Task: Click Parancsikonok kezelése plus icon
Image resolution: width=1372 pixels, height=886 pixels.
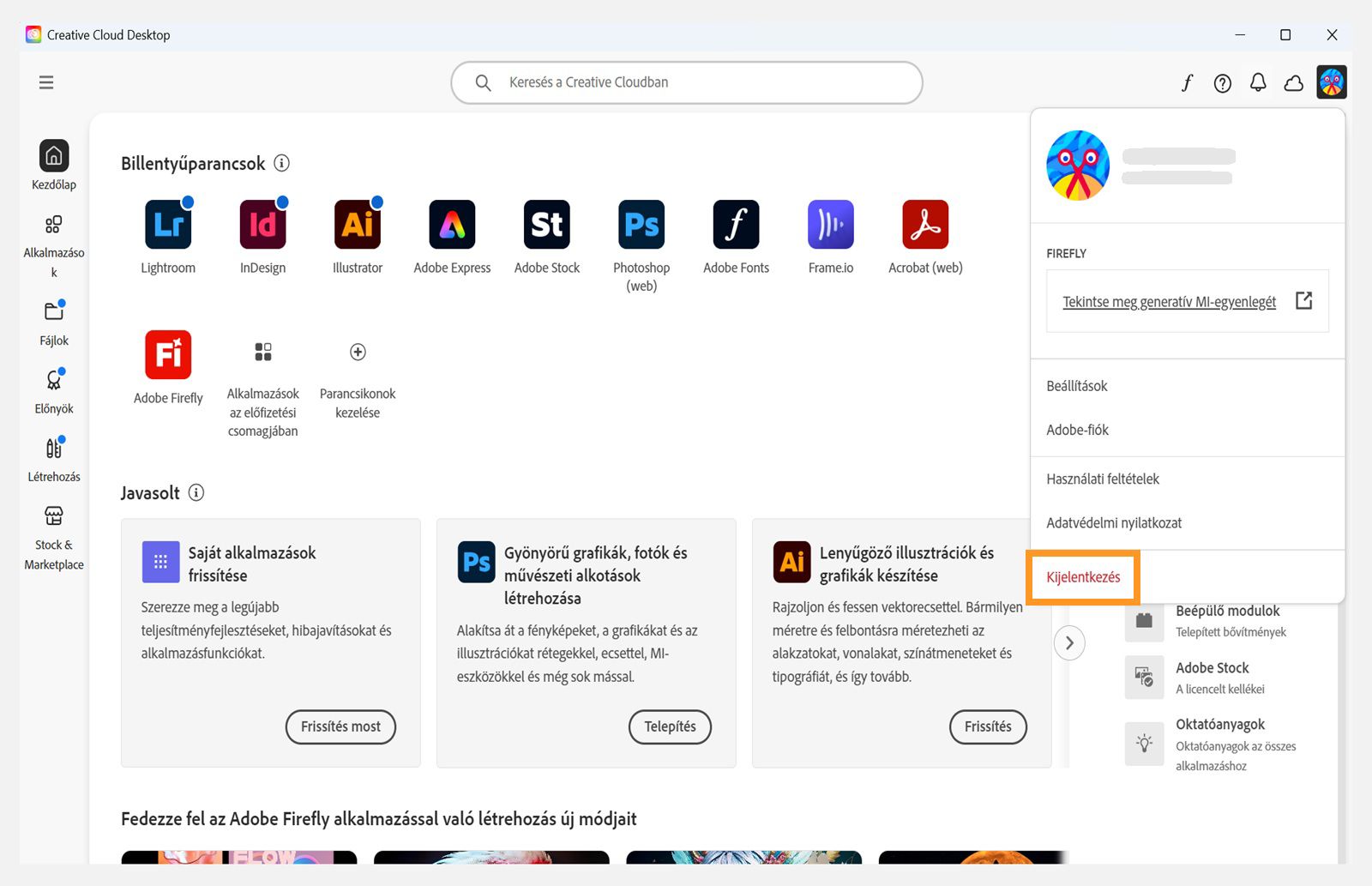Action: (358, 352)
